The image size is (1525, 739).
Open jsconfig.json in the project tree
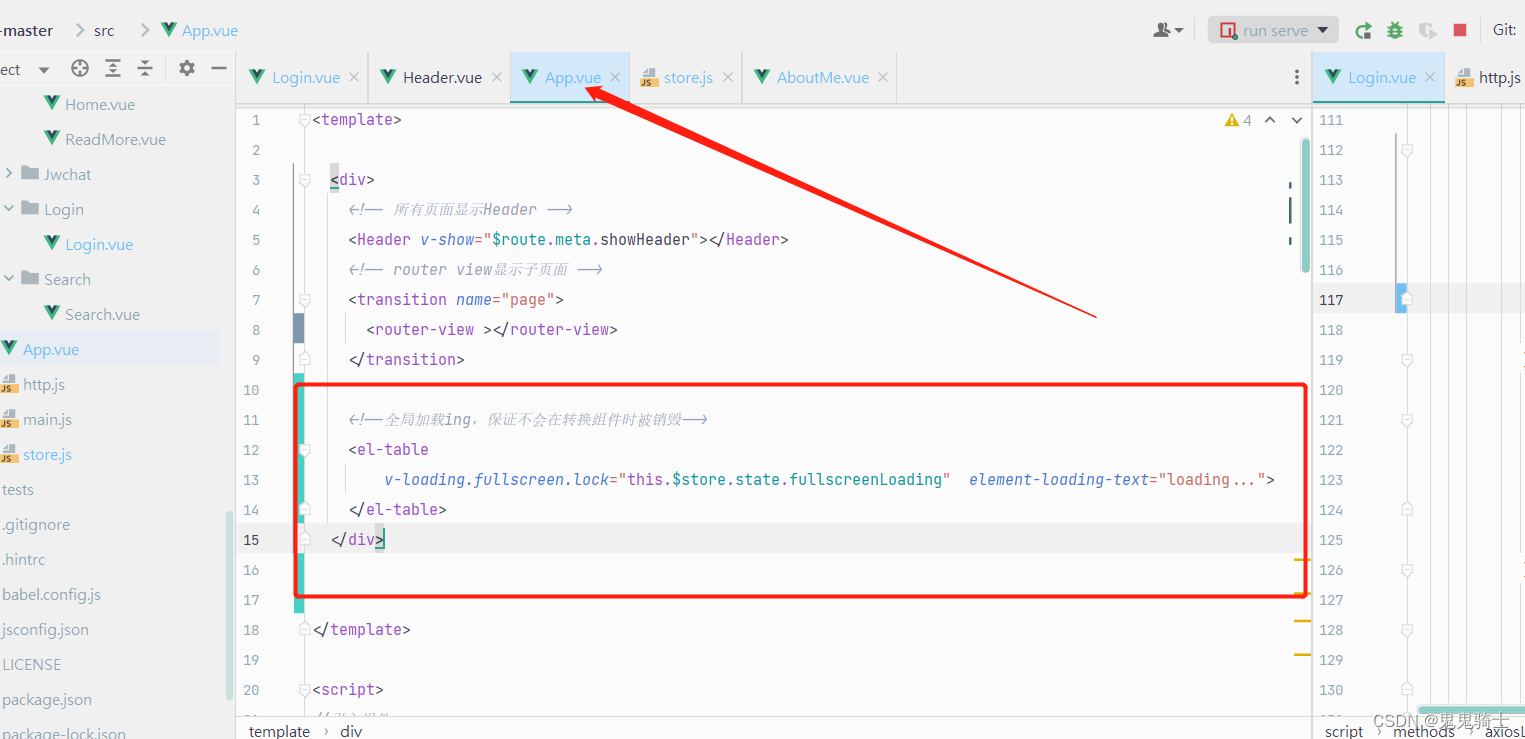(x=45, y=629)
